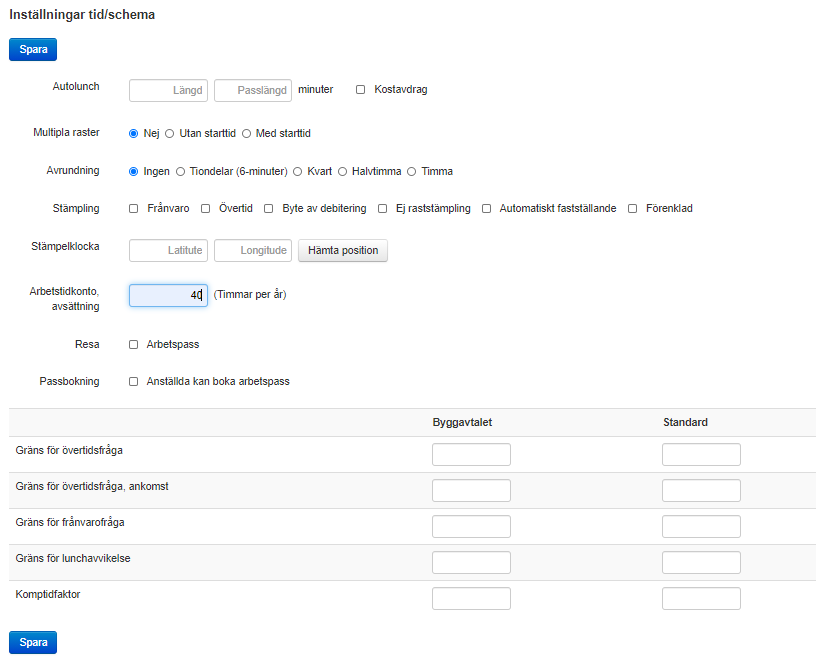Select Utan starttid for Multipla raster
The image size is (816, 664).
[170, 134]
